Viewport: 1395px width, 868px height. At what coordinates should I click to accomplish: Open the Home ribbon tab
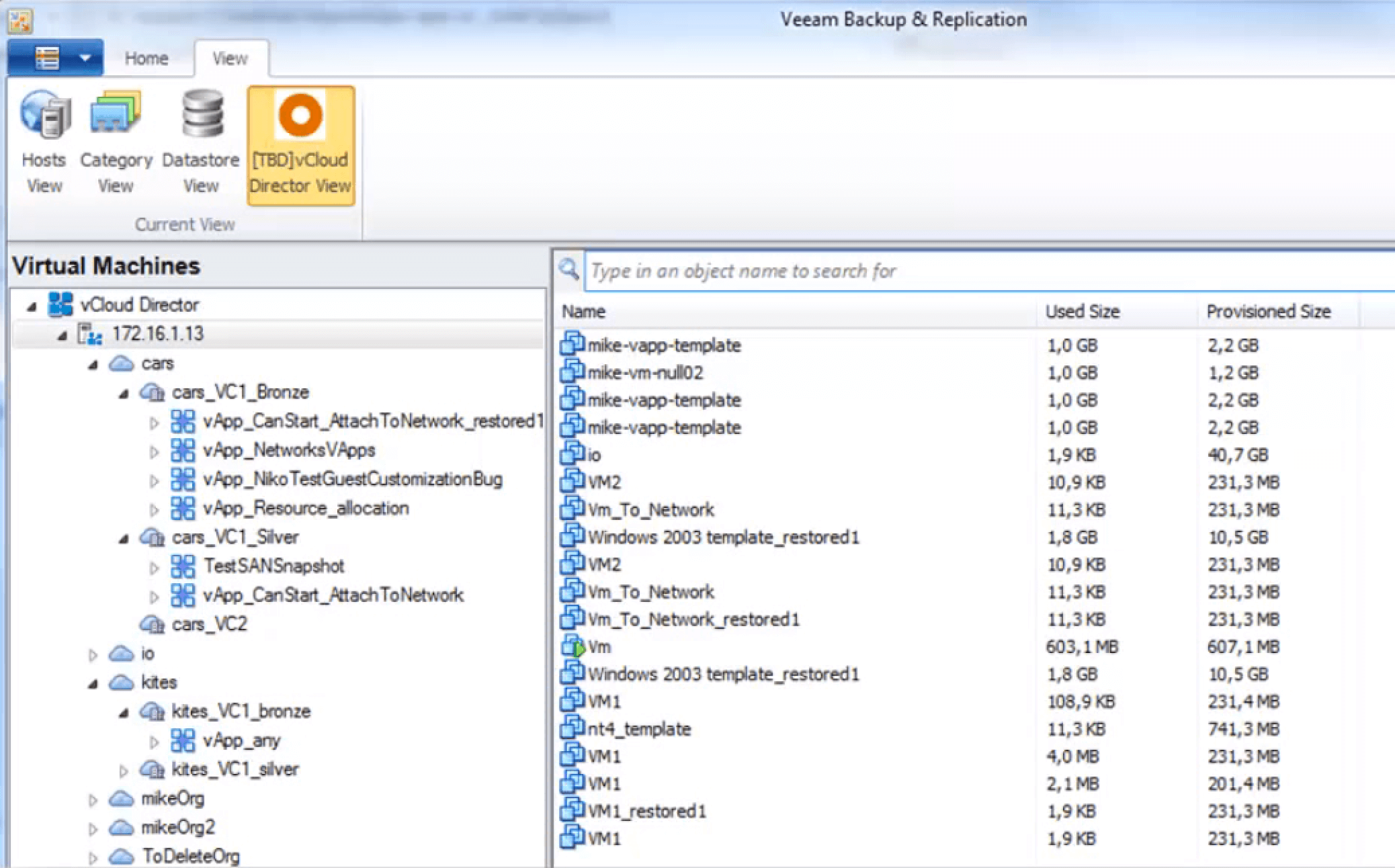(146, 58)
